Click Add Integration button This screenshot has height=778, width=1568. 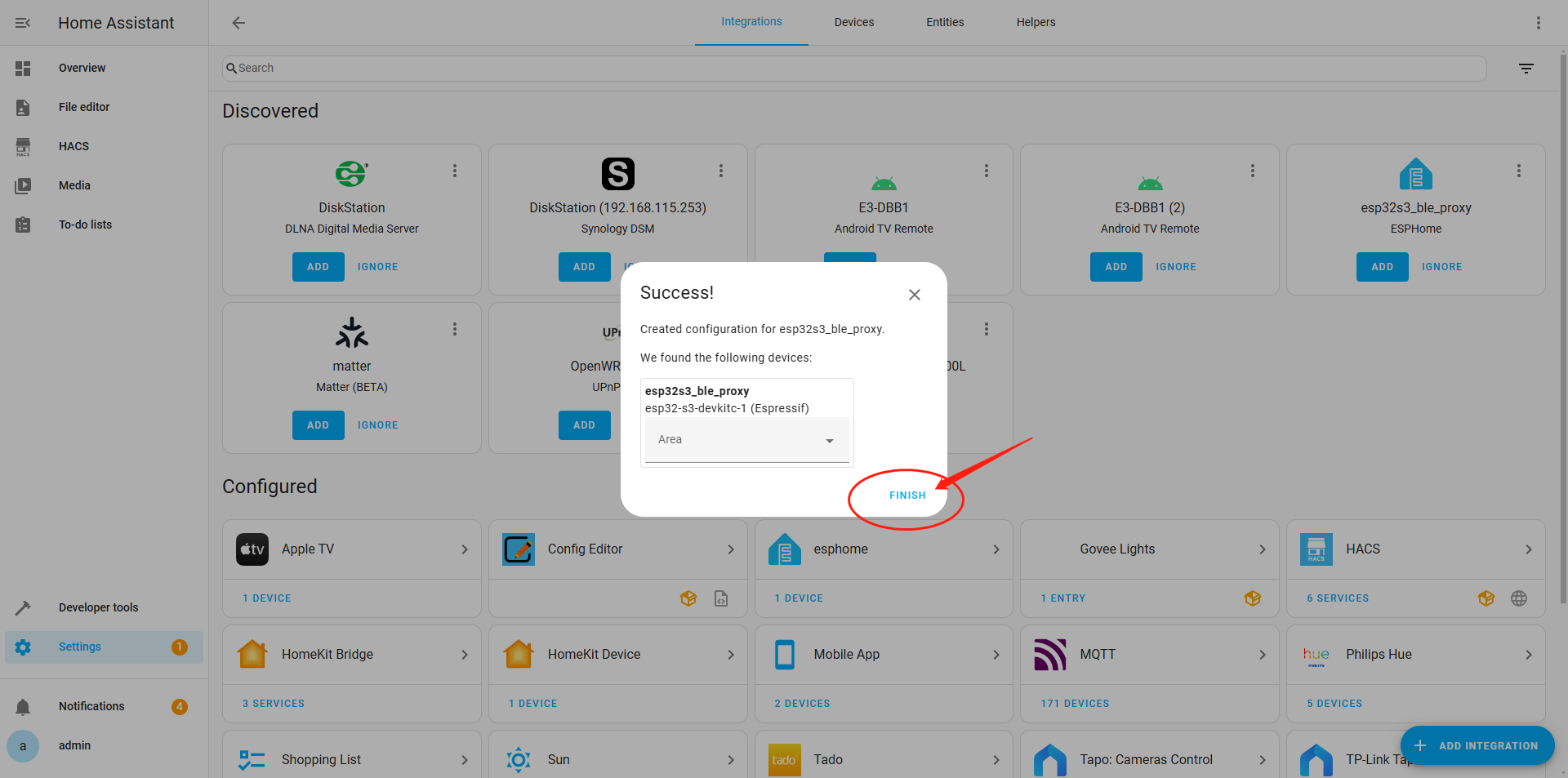(1477, 745)
